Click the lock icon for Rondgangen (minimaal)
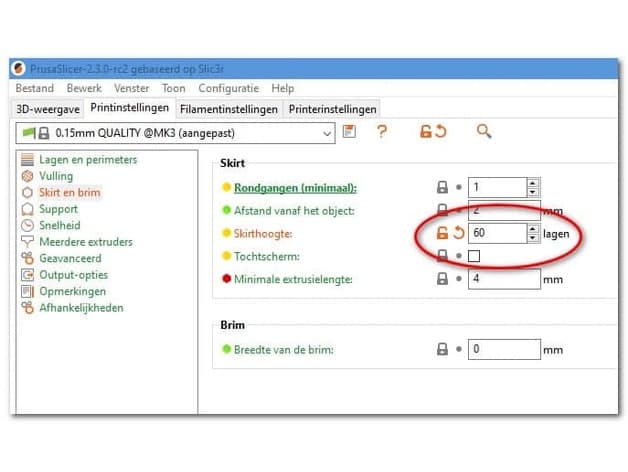 point(442,187)
